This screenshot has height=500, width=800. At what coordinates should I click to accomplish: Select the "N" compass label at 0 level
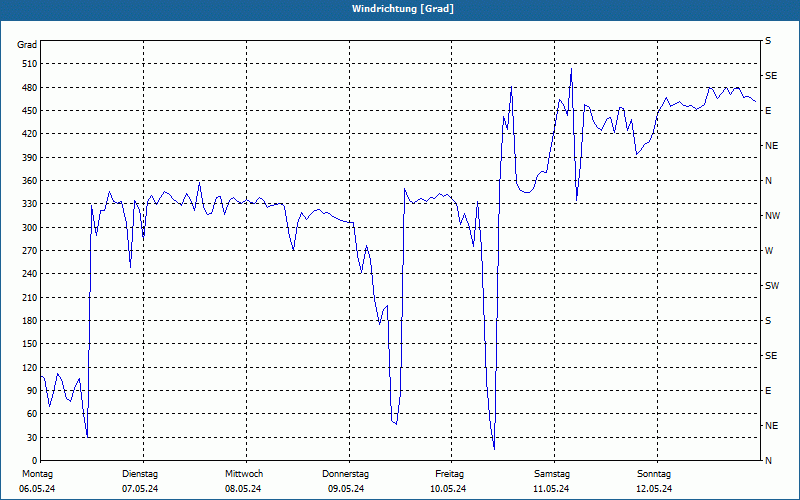768,461
